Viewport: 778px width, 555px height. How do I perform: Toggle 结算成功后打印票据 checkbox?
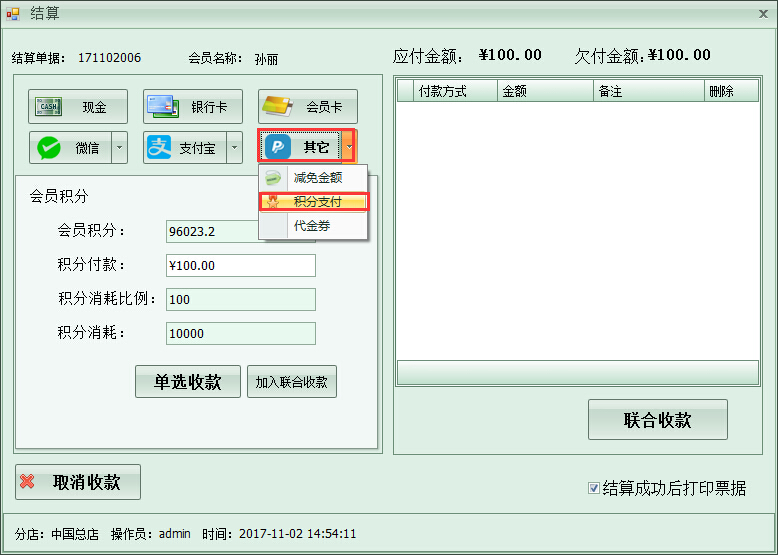pyautogui.click(x=593, y=488)
